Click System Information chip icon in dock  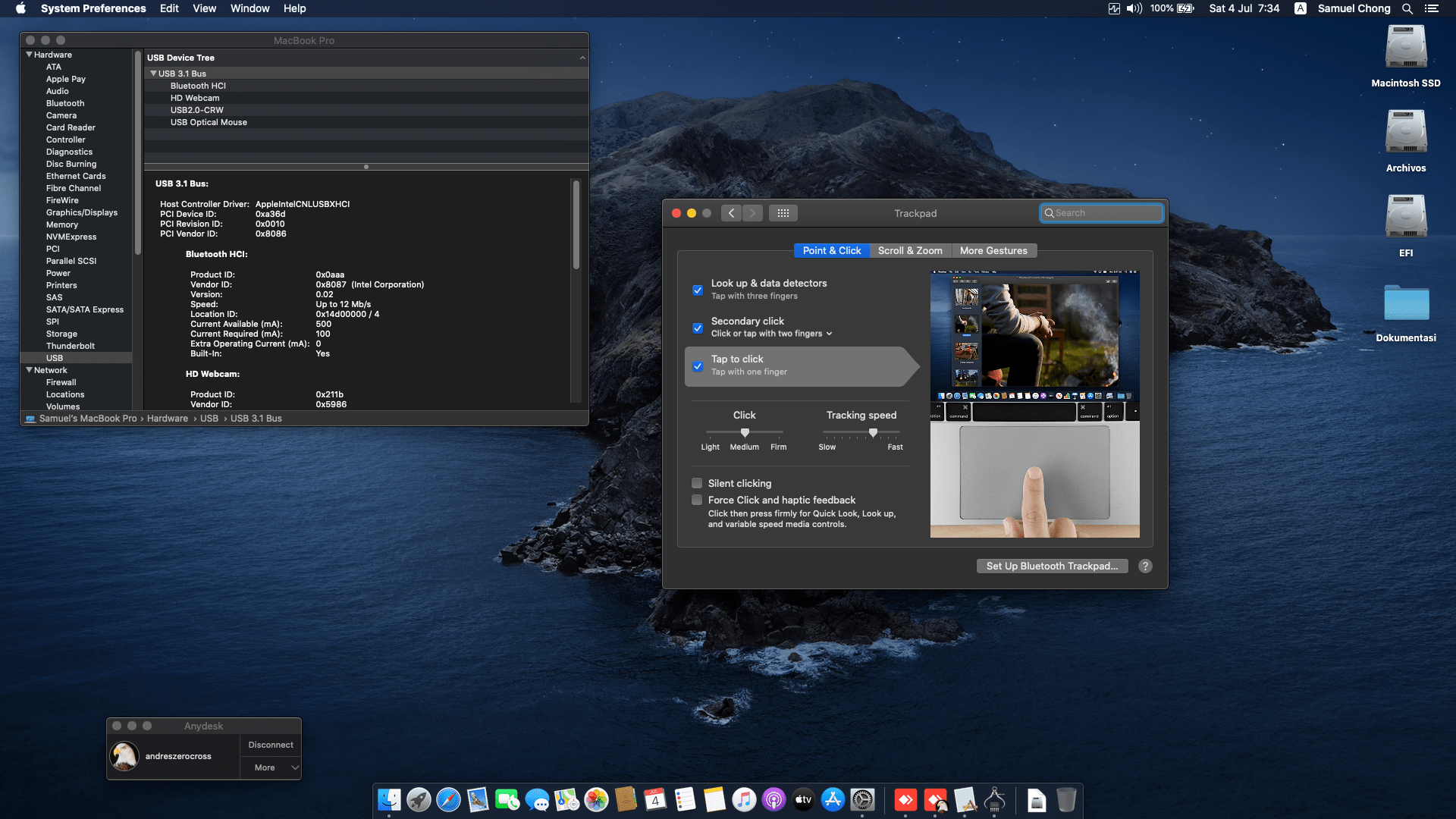994,800
